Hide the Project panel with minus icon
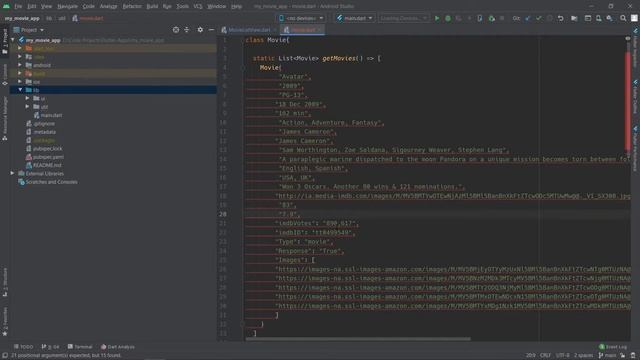The image size is (640, 360). click(x=211, y=30)
